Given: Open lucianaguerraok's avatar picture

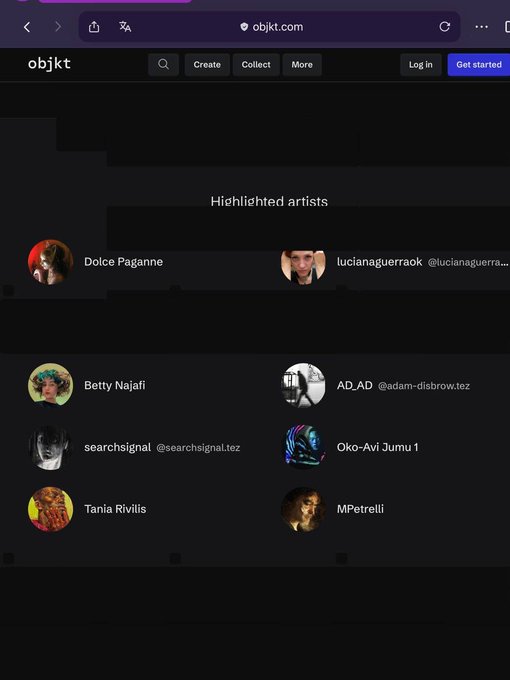Looking at the screenshot, I should click(x=303, y=266).
